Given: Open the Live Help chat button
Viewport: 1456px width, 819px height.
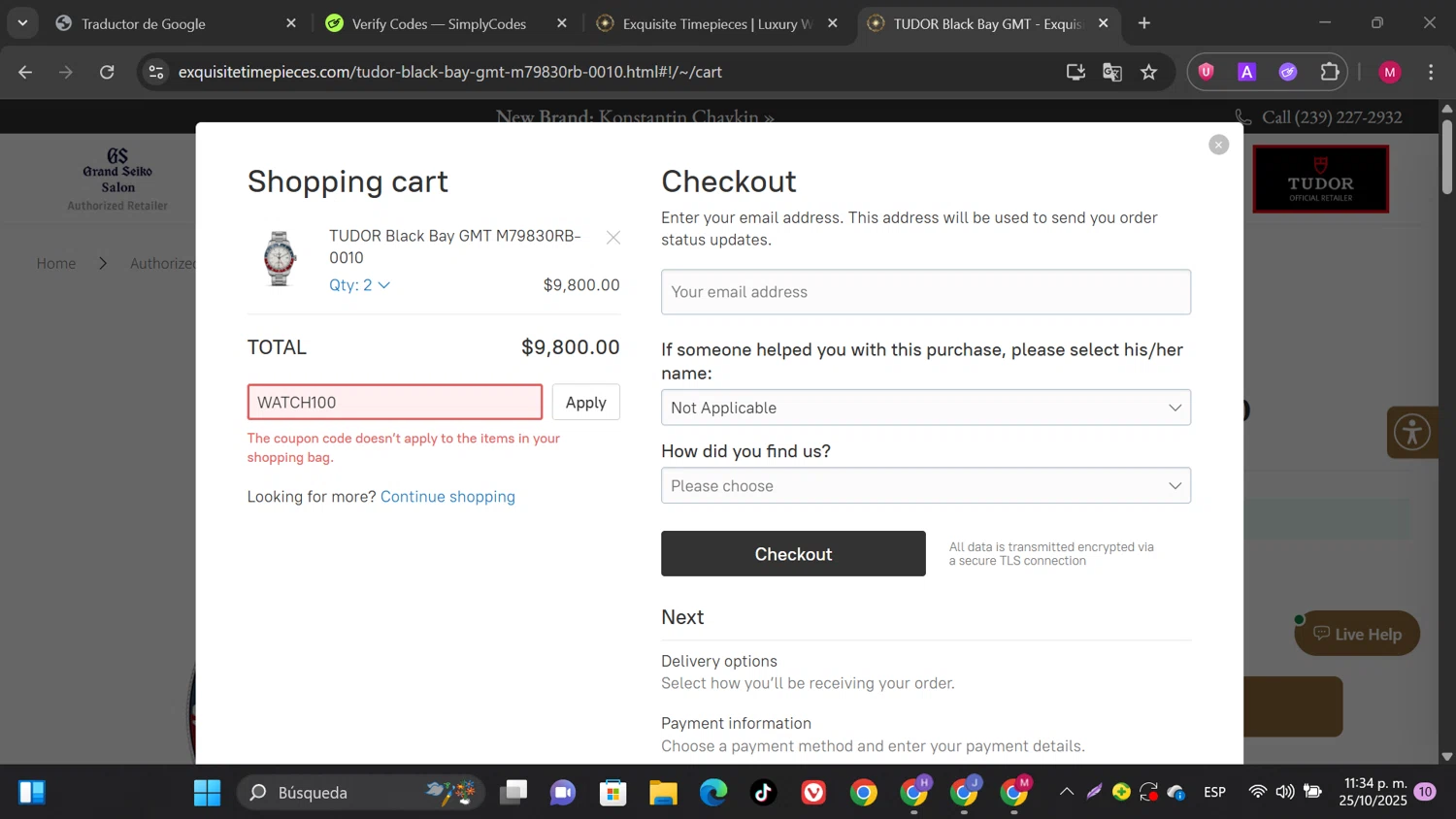Looking at the screenshot, I should (x=1357, y=634).
